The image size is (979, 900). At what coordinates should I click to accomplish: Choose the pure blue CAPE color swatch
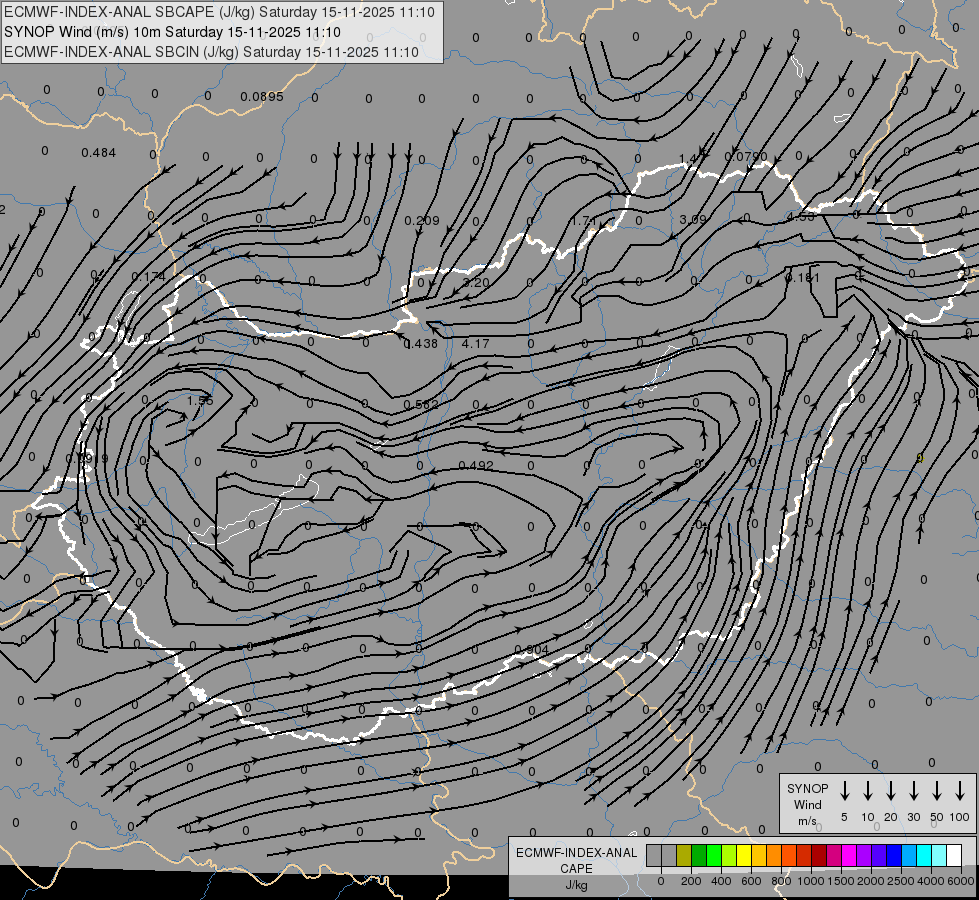point(894,855)
